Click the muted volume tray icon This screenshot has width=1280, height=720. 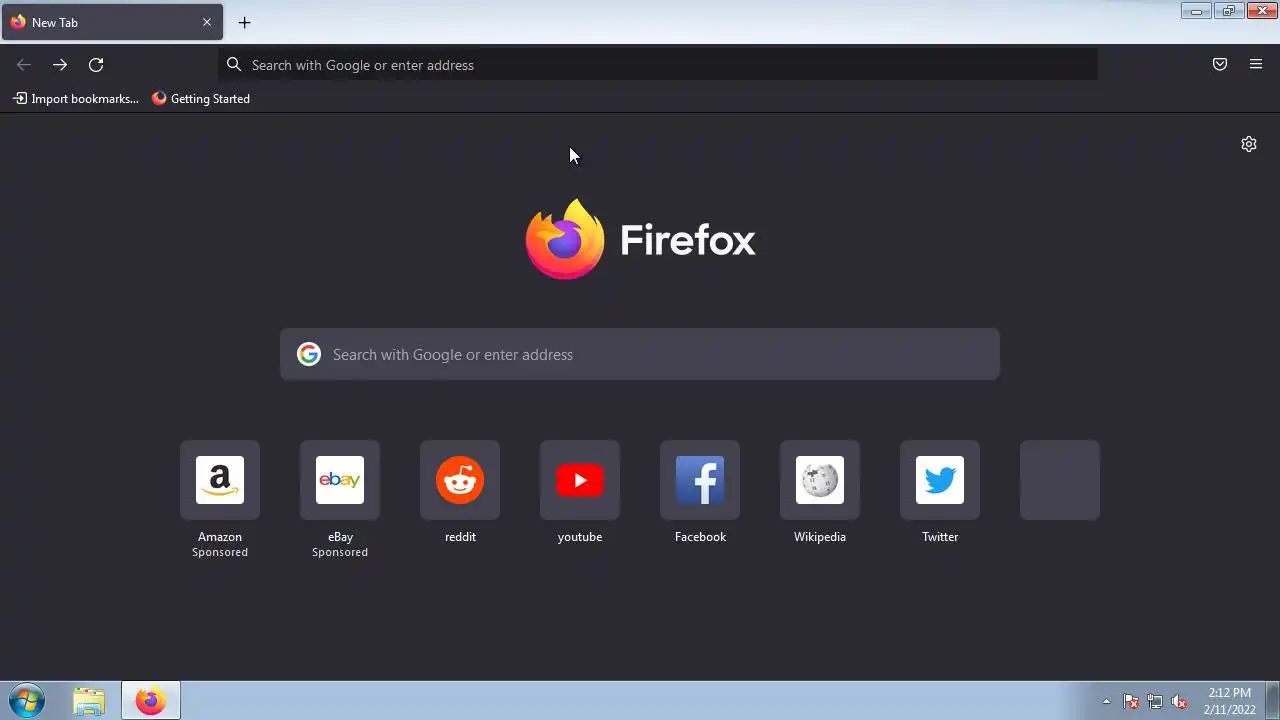[x=1179, y=702]
